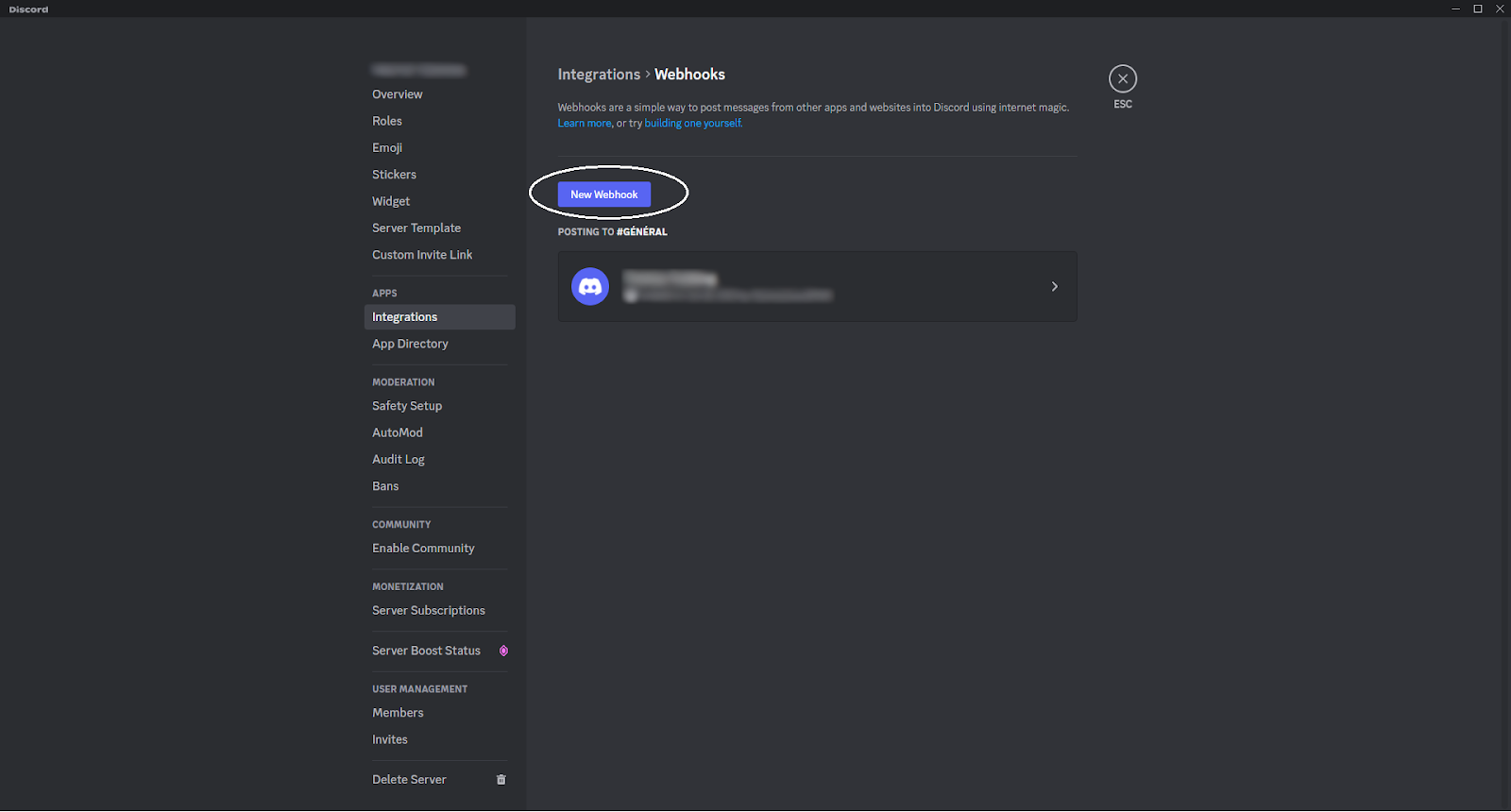Click the Delete Server trash icon
The width and height of the screenshot is (1511, 812).
501,780
